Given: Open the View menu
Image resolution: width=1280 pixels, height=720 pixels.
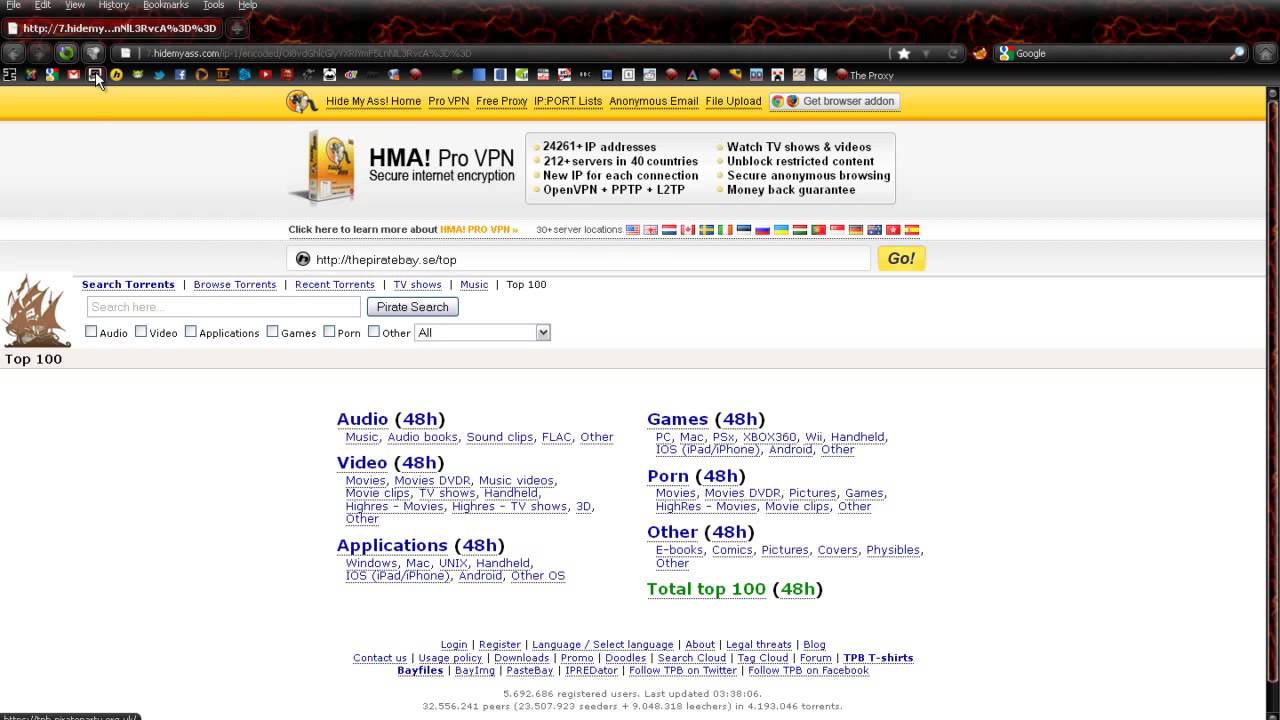Looking at the screenshot, I should pos(75,5).
